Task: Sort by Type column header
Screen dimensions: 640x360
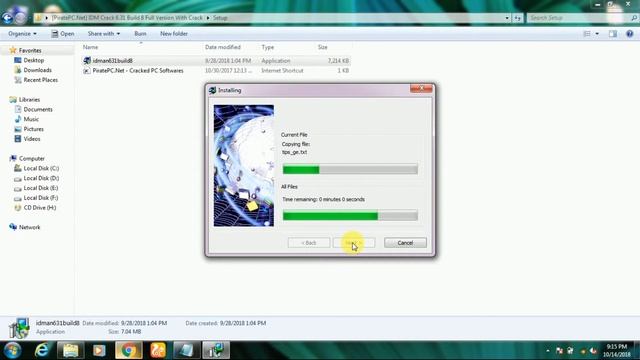Action: coord(268,47)
